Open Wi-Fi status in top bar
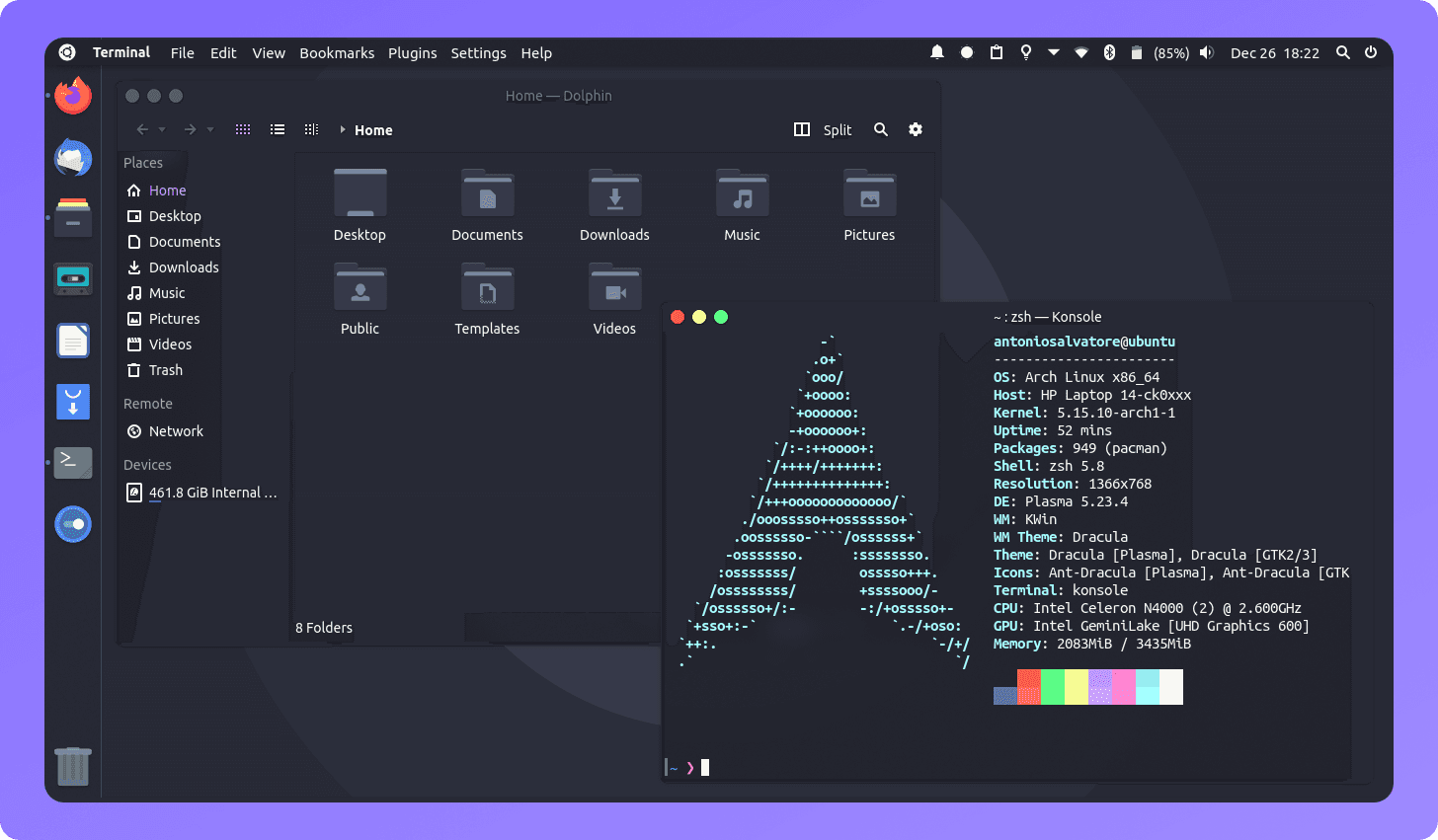This screenshot has height=840, width=1438. (x=1081, y=52)
